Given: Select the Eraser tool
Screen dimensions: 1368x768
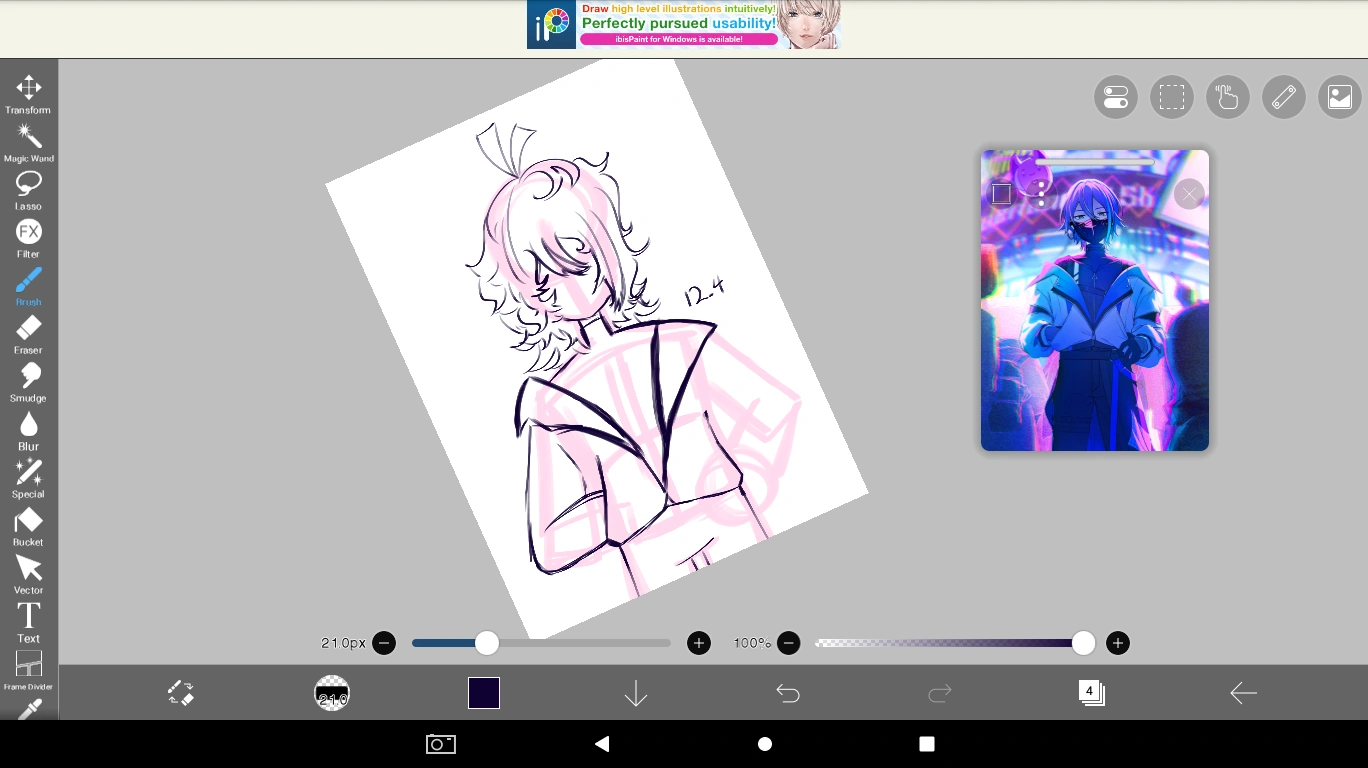Looking at the screenshot, I should click(28, 328).
